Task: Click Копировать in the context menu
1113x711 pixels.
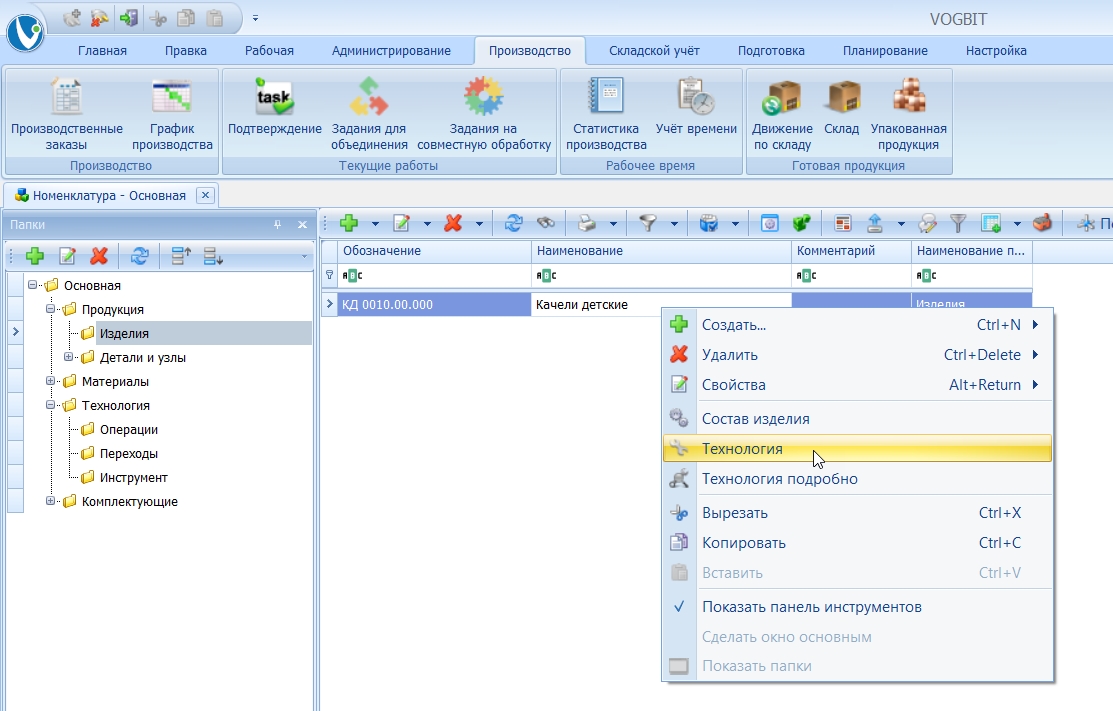Action: pos(857,543)
